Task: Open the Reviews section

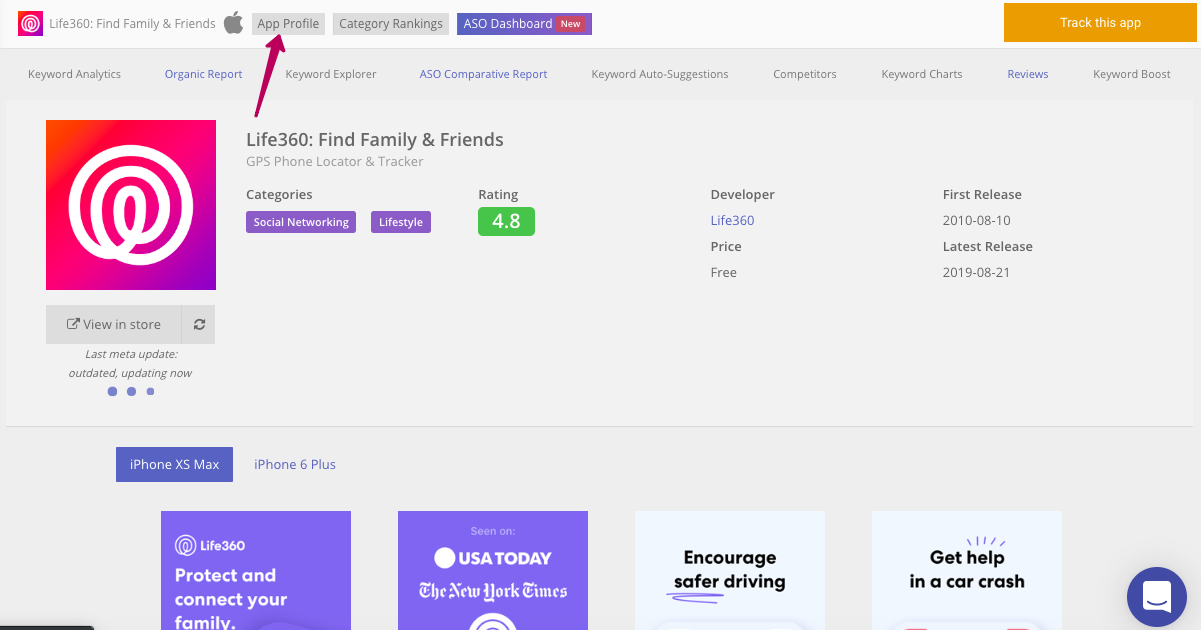Action: pos(1028,74)
